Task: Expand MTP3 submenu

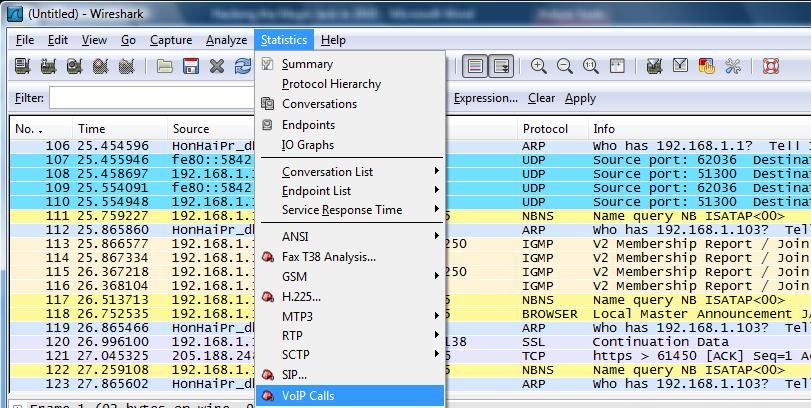Action: (x=350, y=316)
